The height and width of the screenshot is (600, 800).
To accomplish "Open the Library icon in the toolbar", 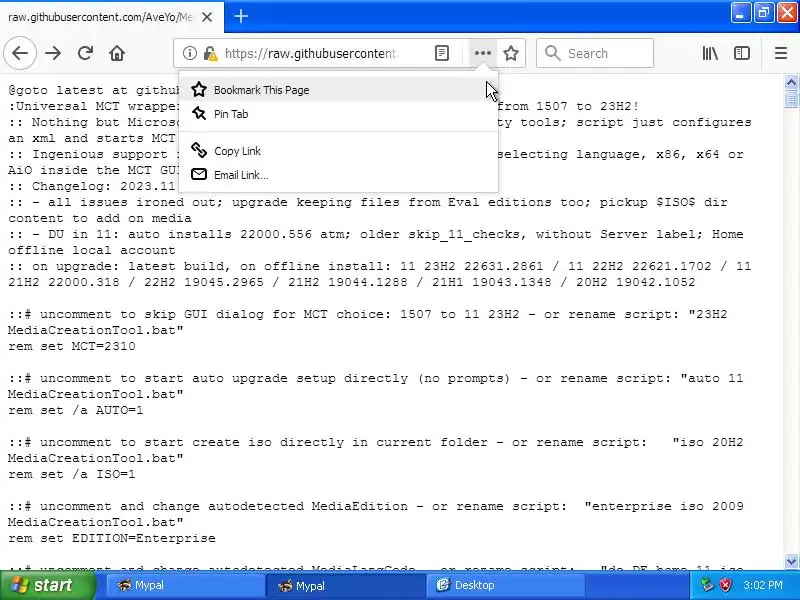I will coord(710,53).
